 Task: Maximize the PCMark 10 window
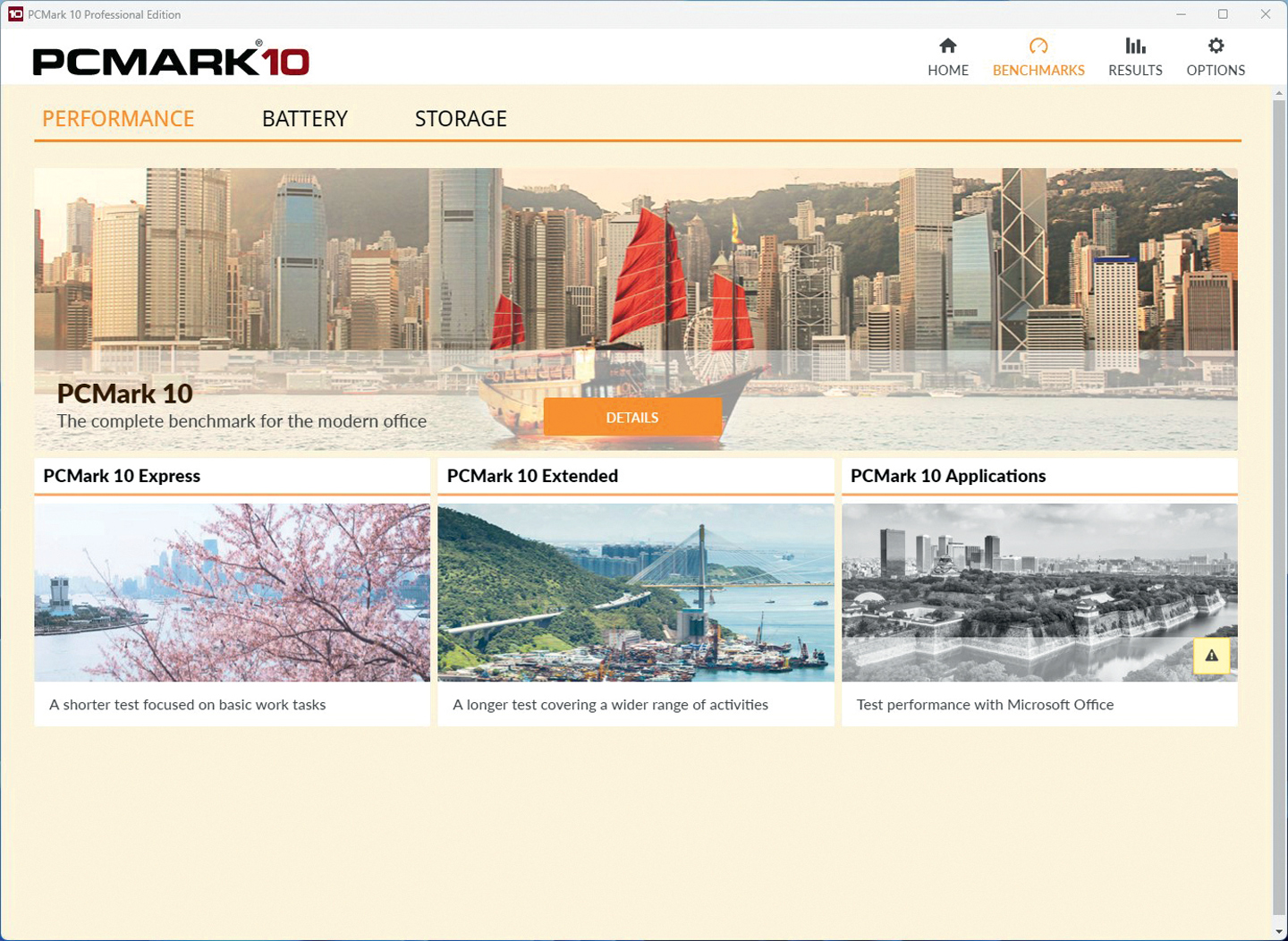[x=1223, y=14]
